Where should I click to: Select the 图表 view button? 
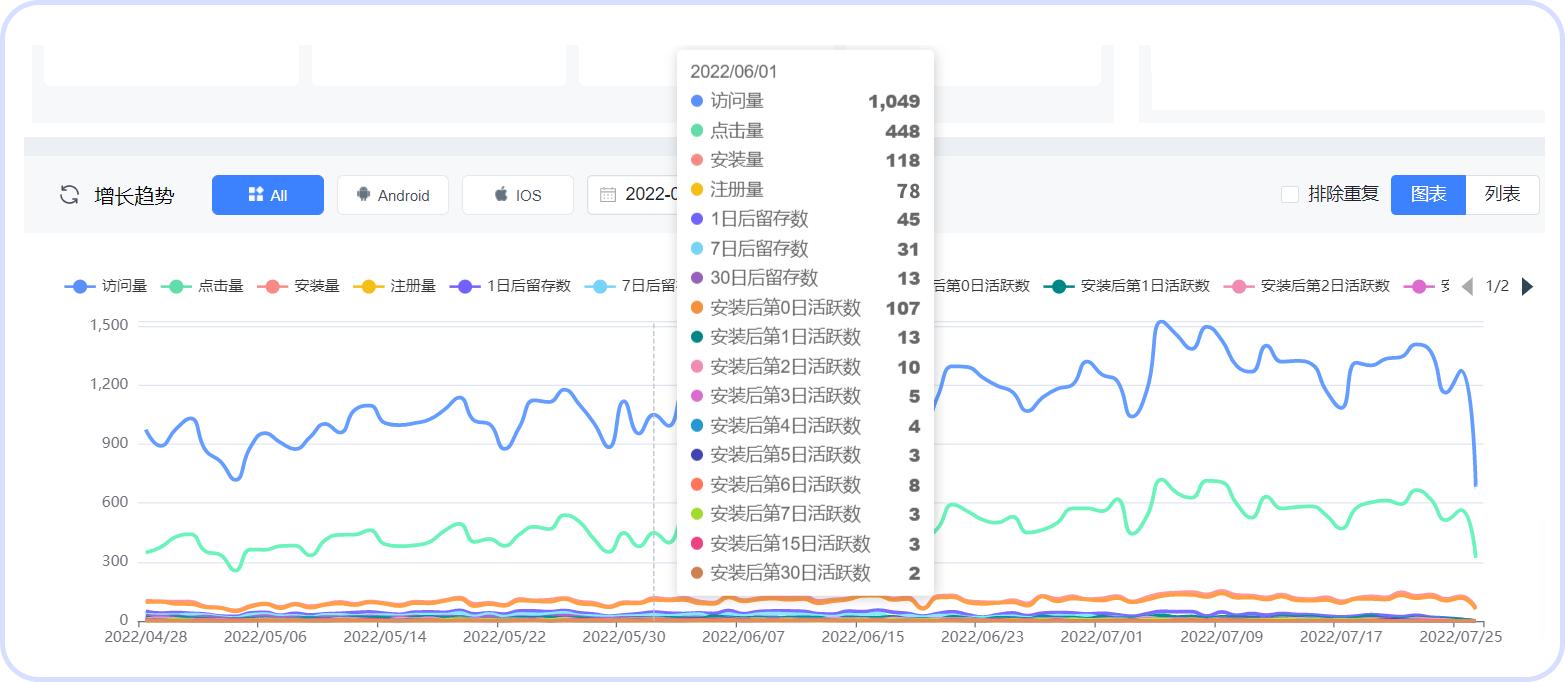1428,195
